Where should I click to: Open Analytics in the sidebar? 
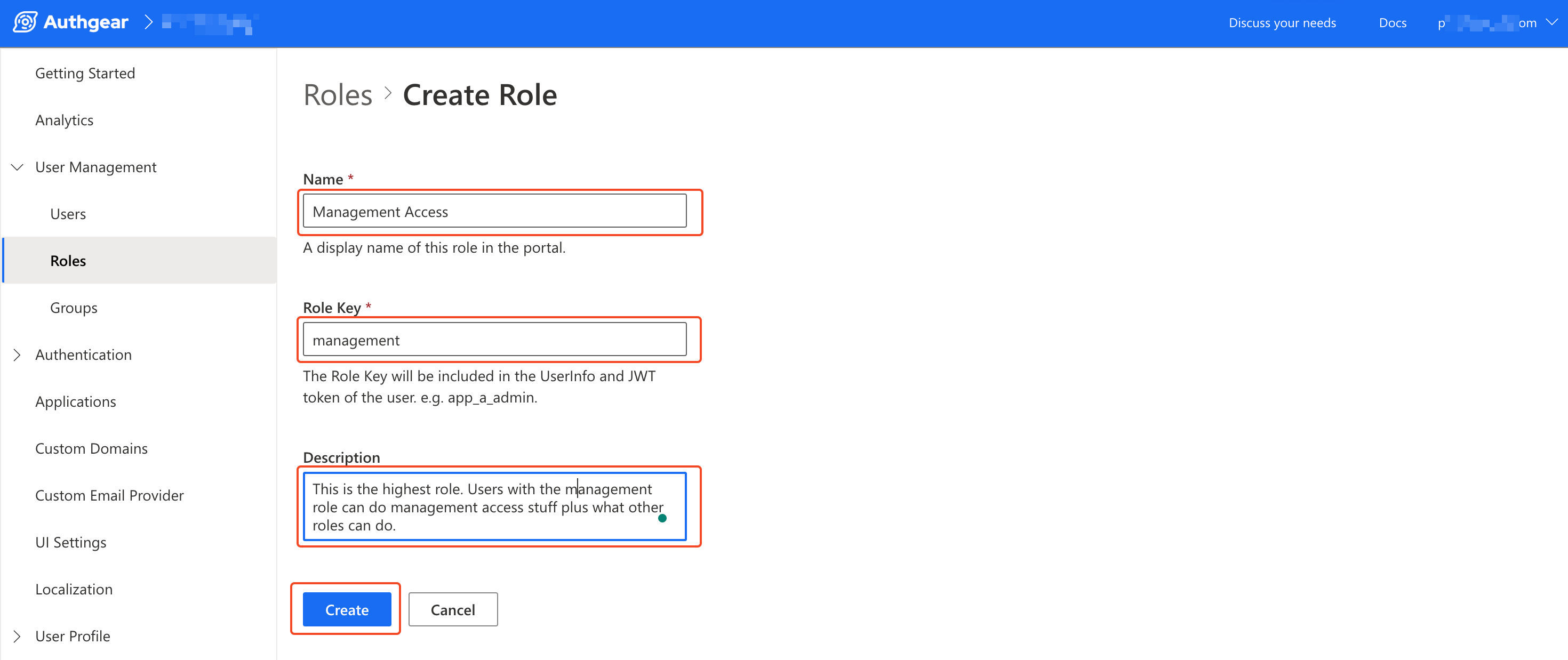pos(64,120)
